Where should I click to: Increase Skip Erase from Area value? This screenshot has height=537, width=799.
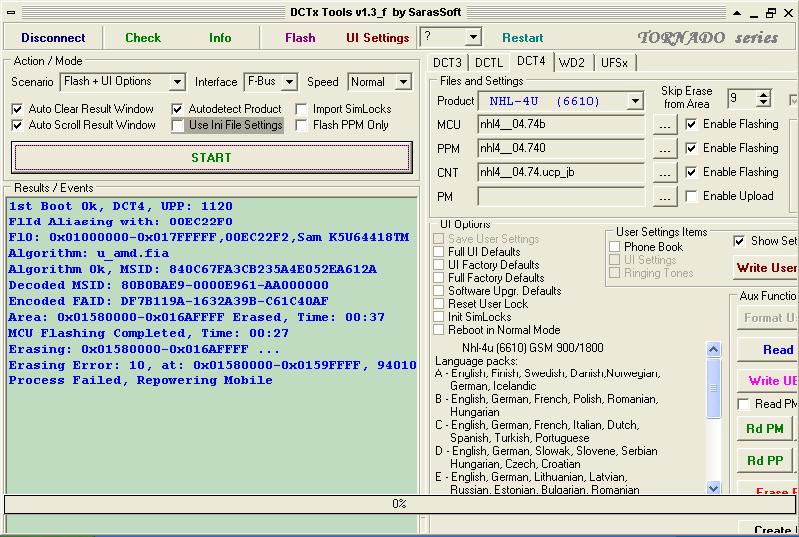coord(763,94)
